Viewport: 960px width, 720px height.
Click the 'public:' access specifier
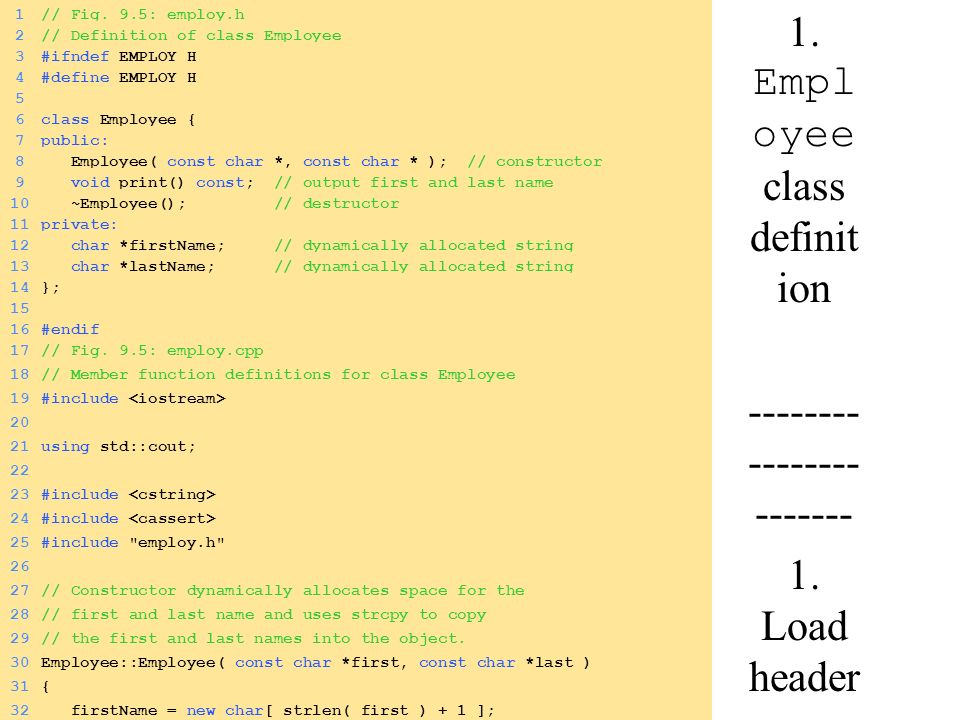coord(74,141)
